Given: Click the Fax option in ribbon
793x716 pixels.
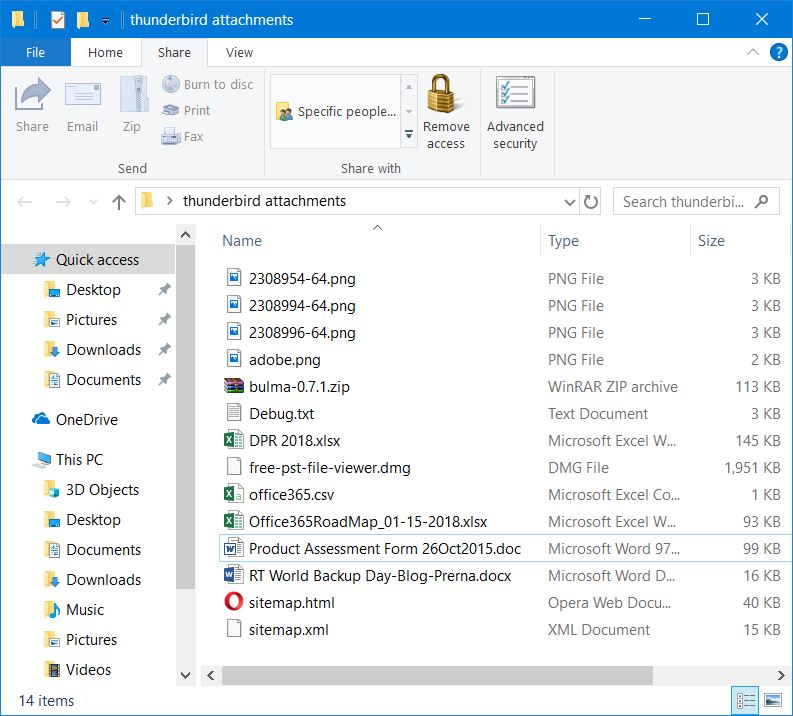Looking at the screenshot, I should [183, 137].
